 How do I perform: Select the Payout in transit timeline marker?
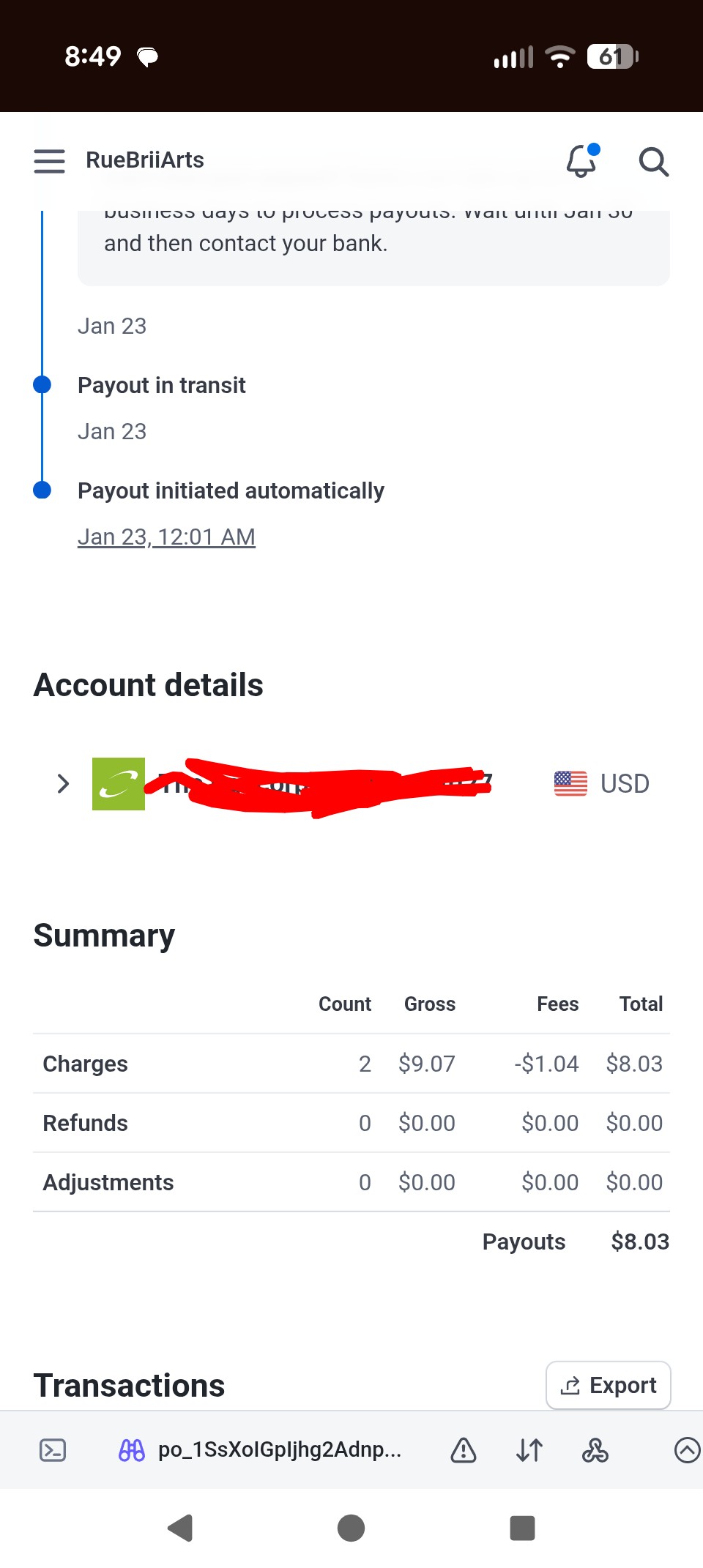point(42,384)
